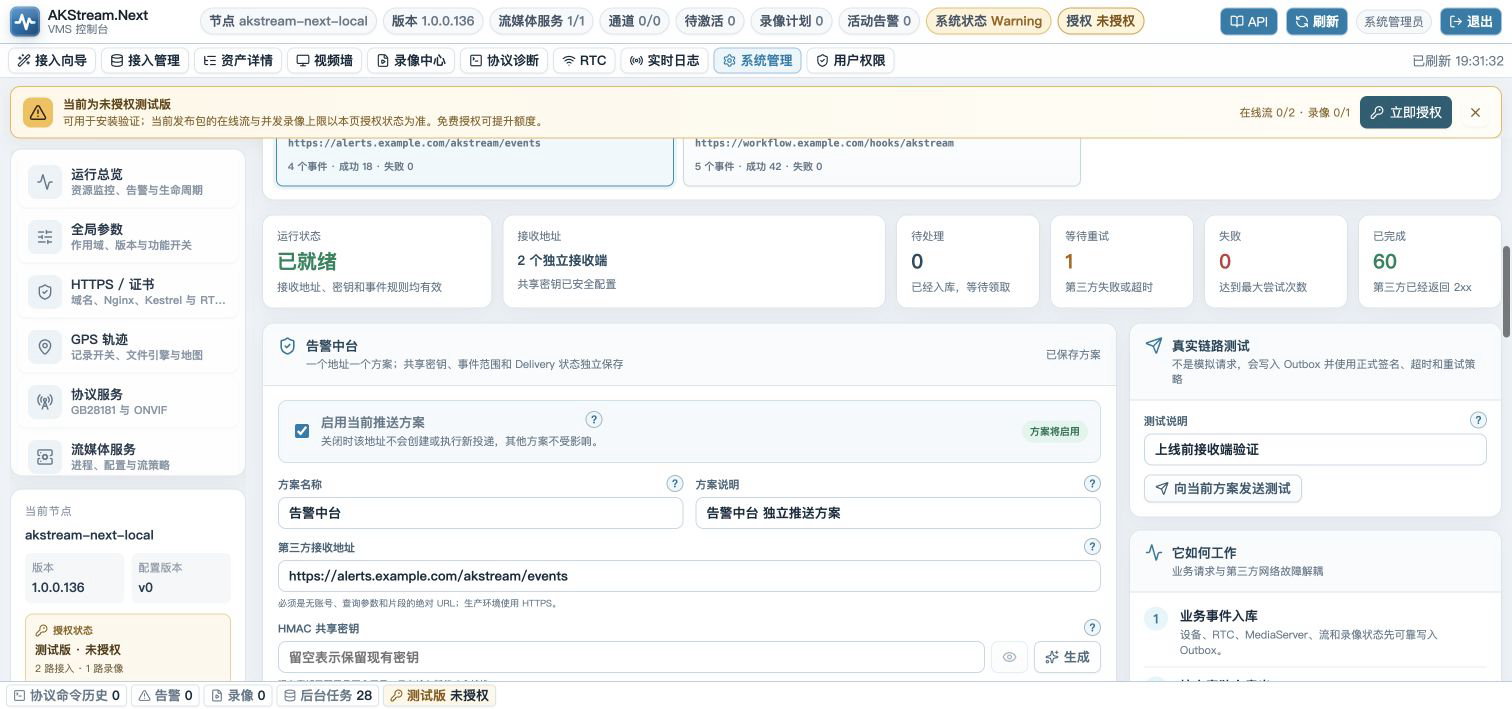
Task: Click the 告警中台 shield header icon
Action: [x=287, y=346]
